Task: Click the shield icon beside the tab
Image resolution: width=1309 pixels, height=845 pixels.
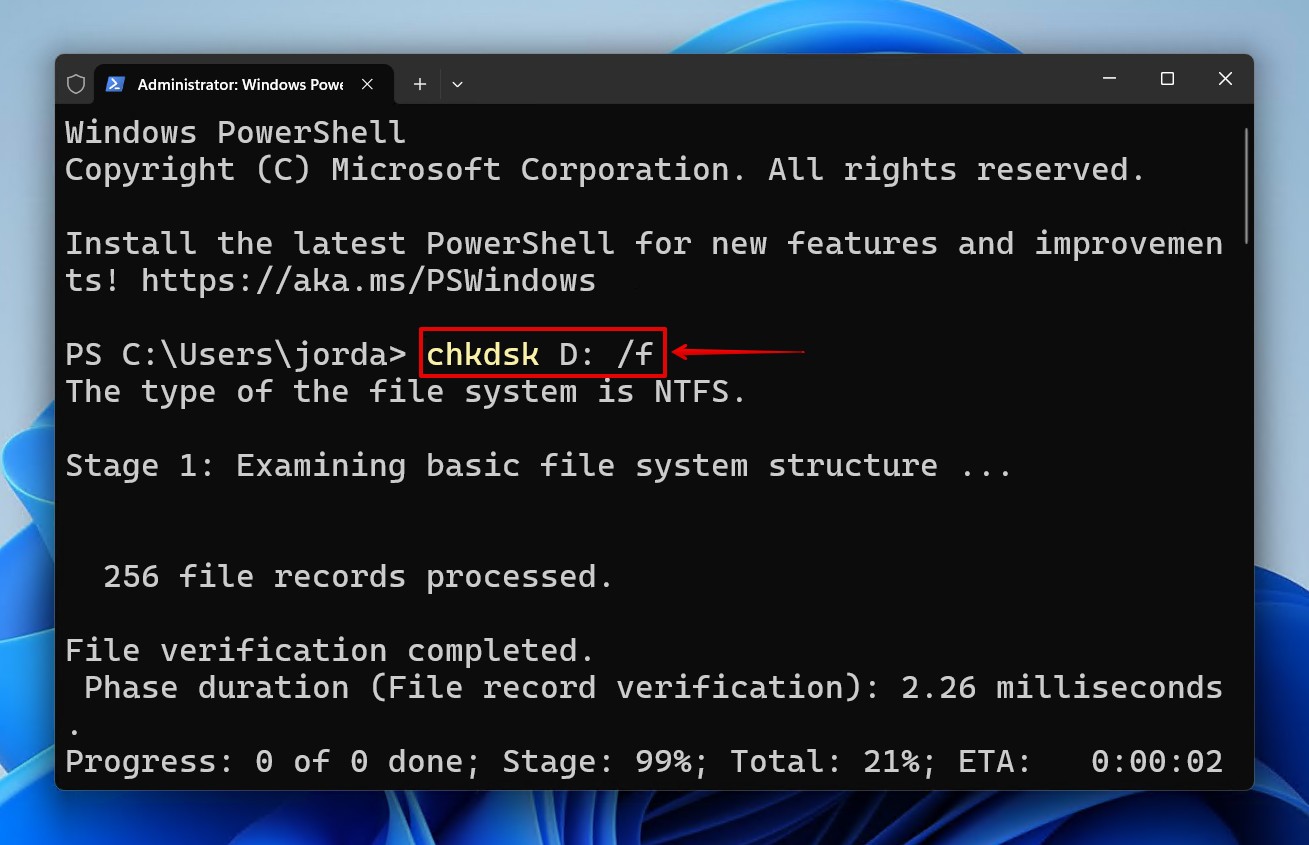Action: point(75,84)
